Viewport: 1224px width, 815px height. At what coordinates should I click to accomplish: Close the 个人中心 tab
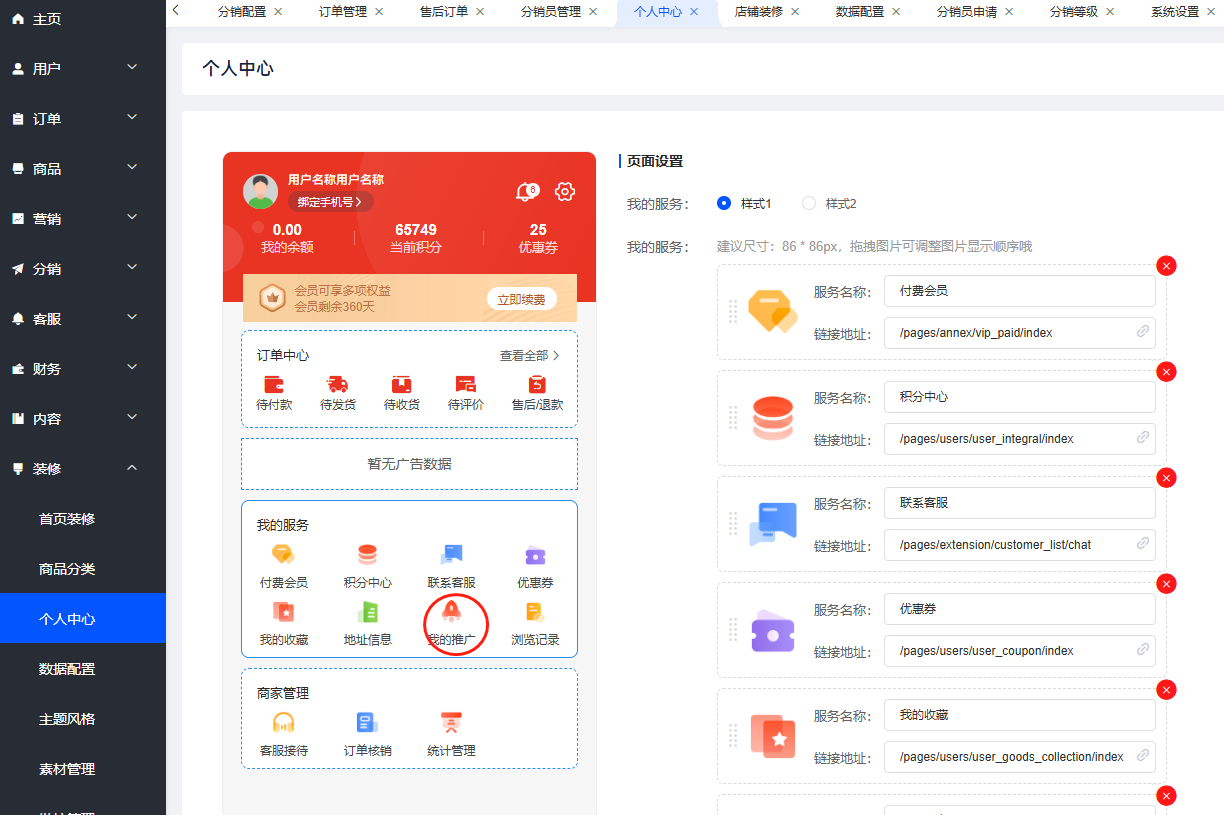[694, 12]
